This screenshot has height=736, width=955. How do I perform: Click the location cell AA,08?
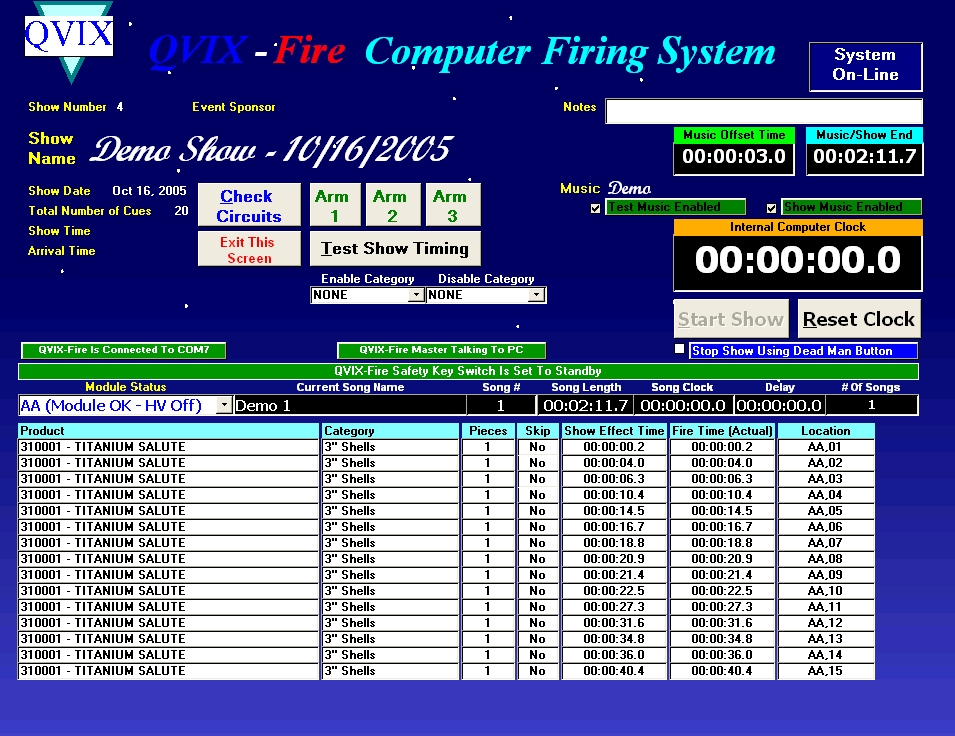click(x=826, y=559)
